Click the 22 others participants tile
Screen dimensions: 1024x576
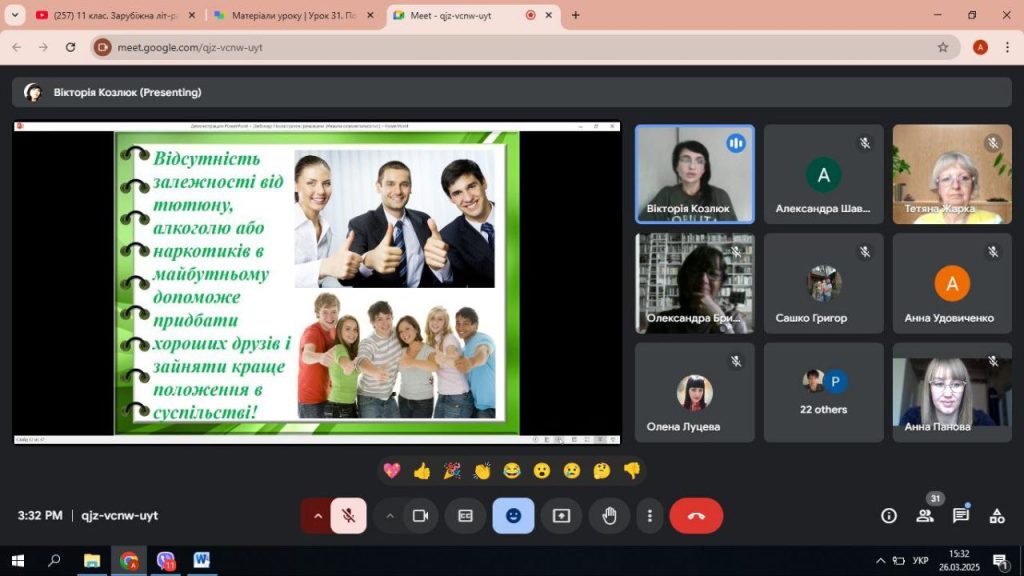pyautogui.click(x=823, y=392)
